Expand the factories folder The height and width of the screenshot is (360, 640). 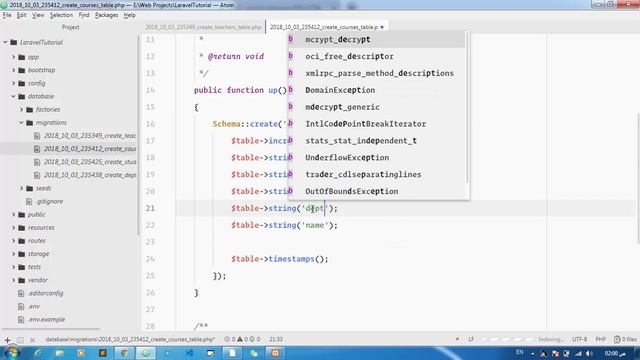(x=22, y=109)
